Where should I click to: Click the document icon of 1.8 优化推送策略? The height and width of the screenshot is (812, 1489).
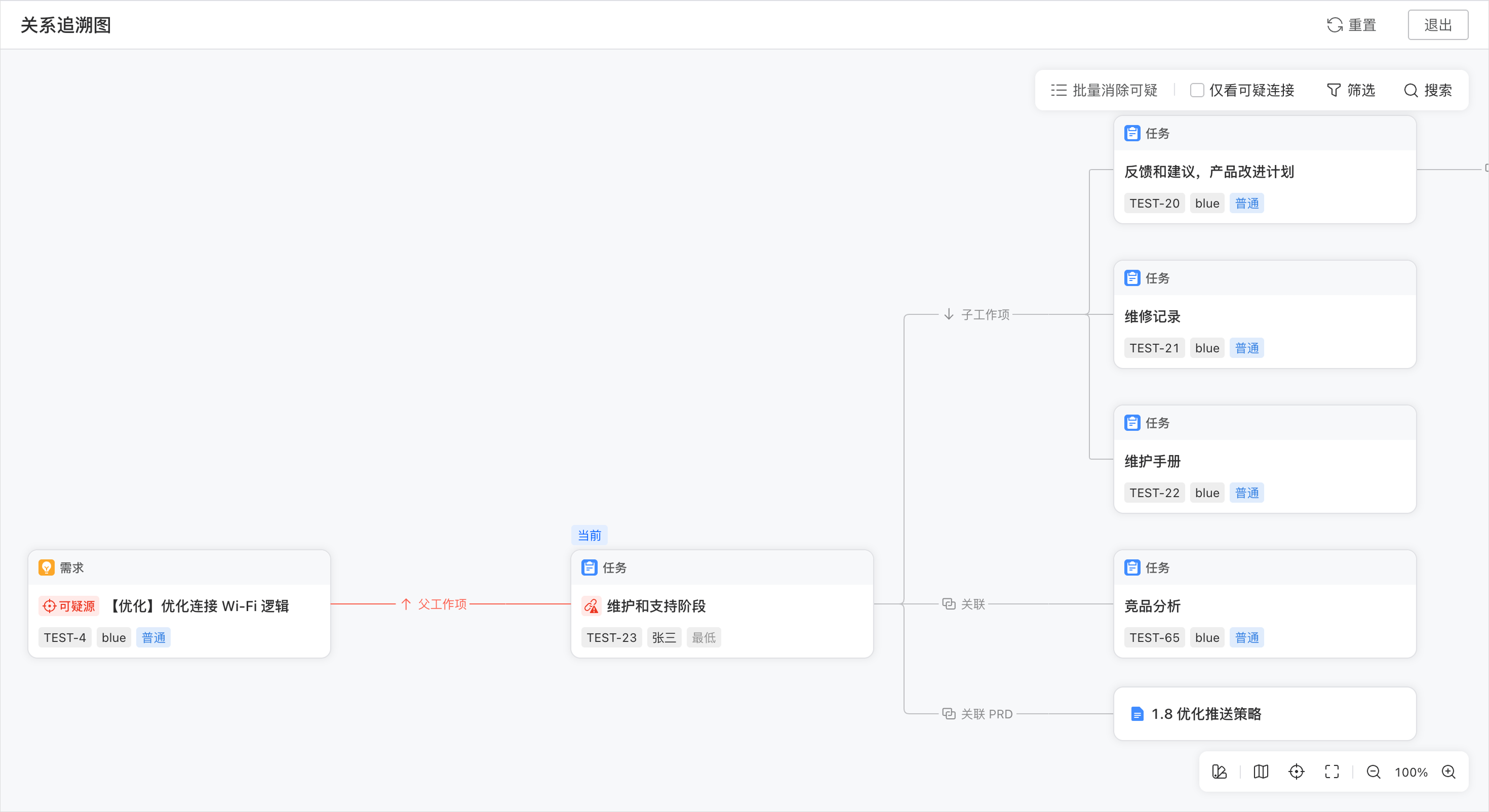1137,714
